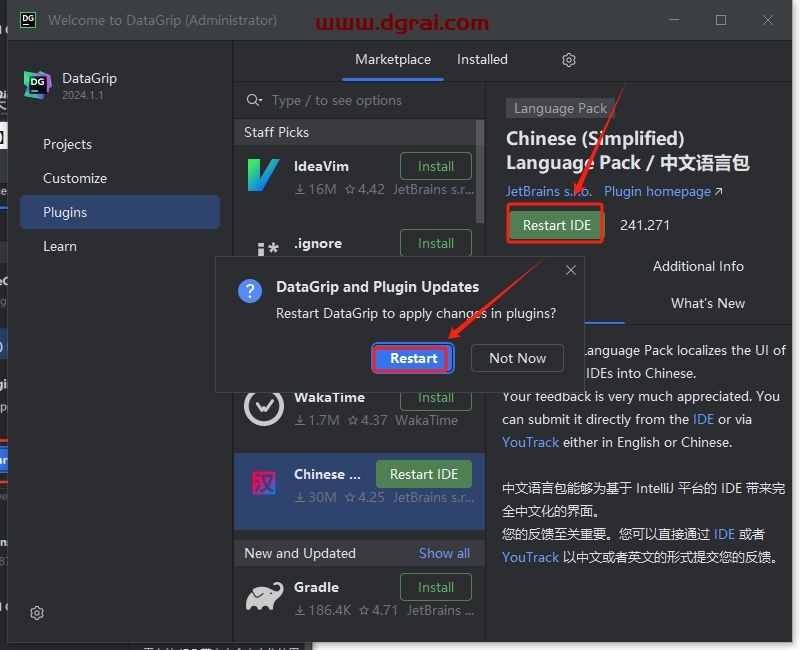The width and height of the screenshot is (800, 650).
Task: Install the IdeaVim plugin
Action: point(436,166)
